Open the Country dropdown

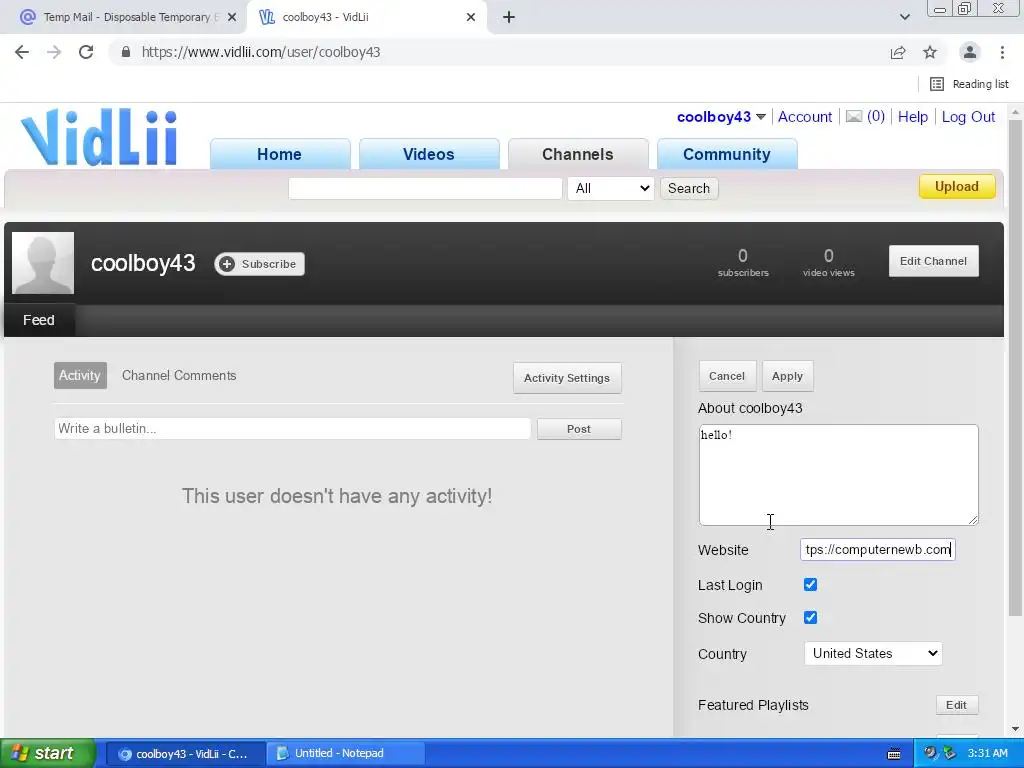click(x=873, y=653)
